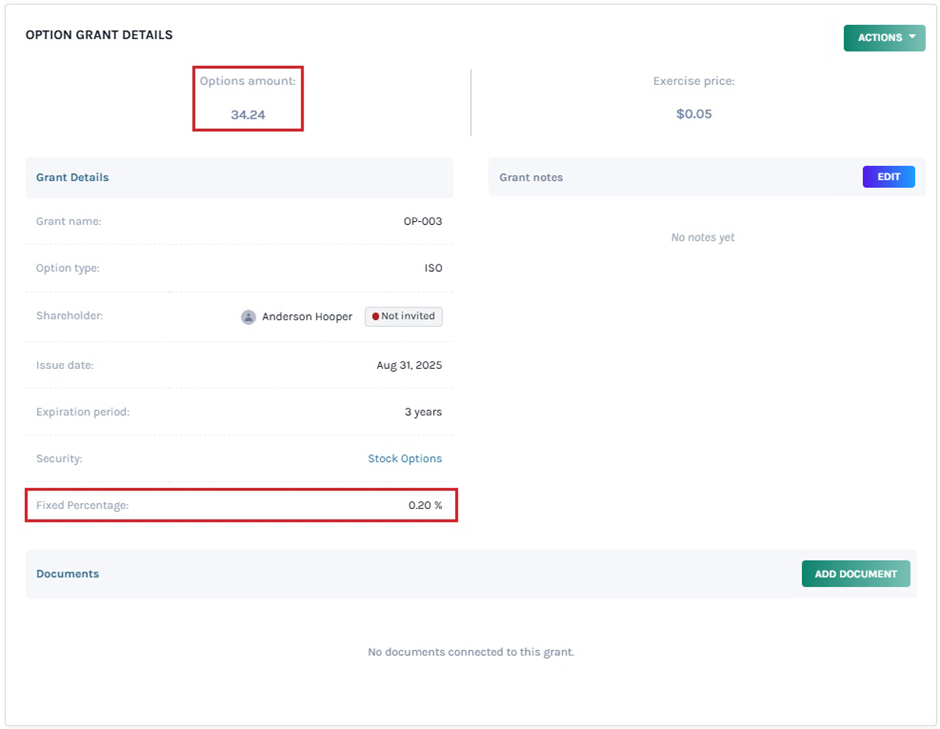Click the grant name value OP-003
The image size is (940, 729).
coord(422,221)
